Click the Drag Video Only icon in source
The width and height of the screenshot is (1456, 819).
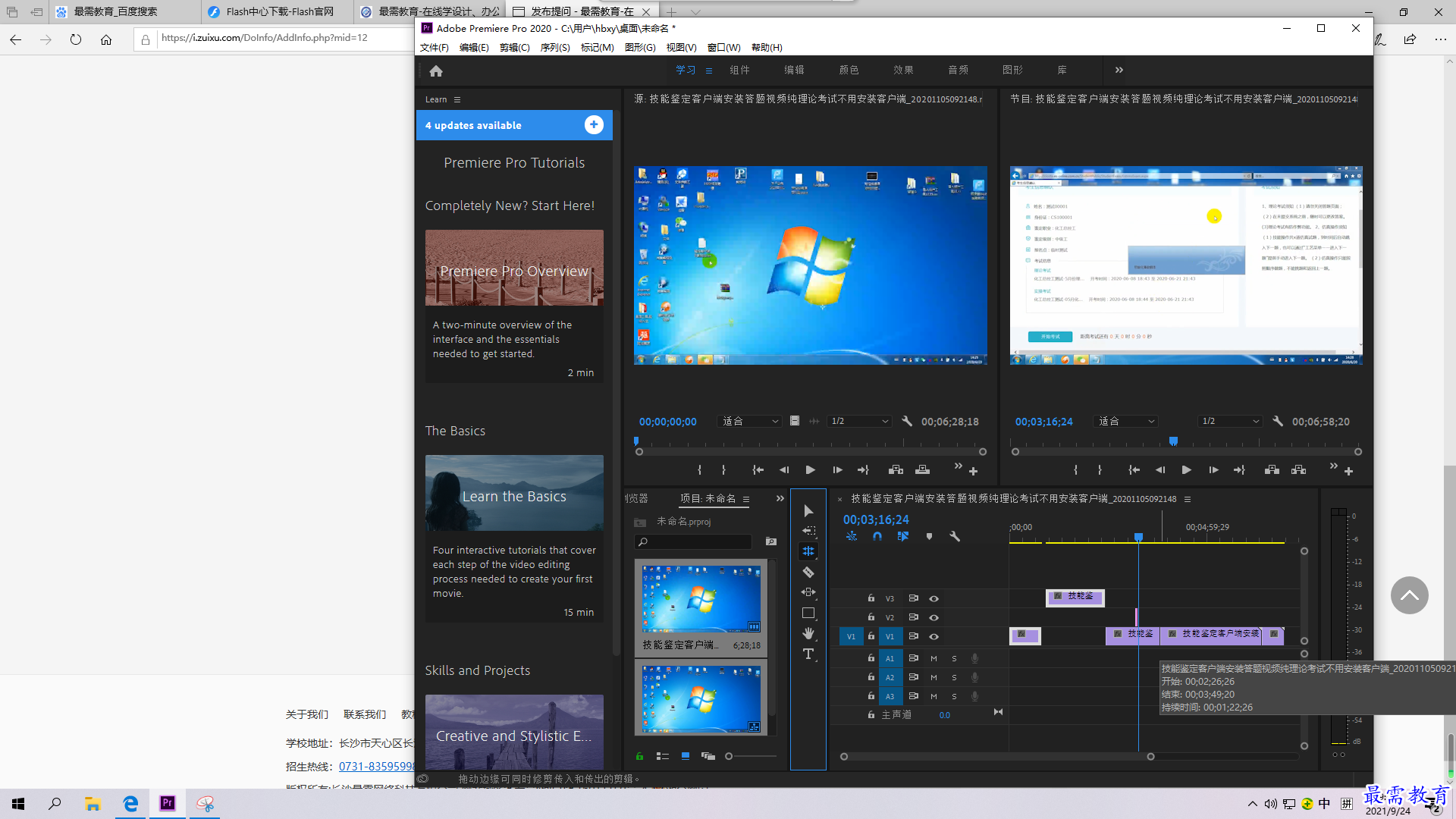click(x=794, y=421)
